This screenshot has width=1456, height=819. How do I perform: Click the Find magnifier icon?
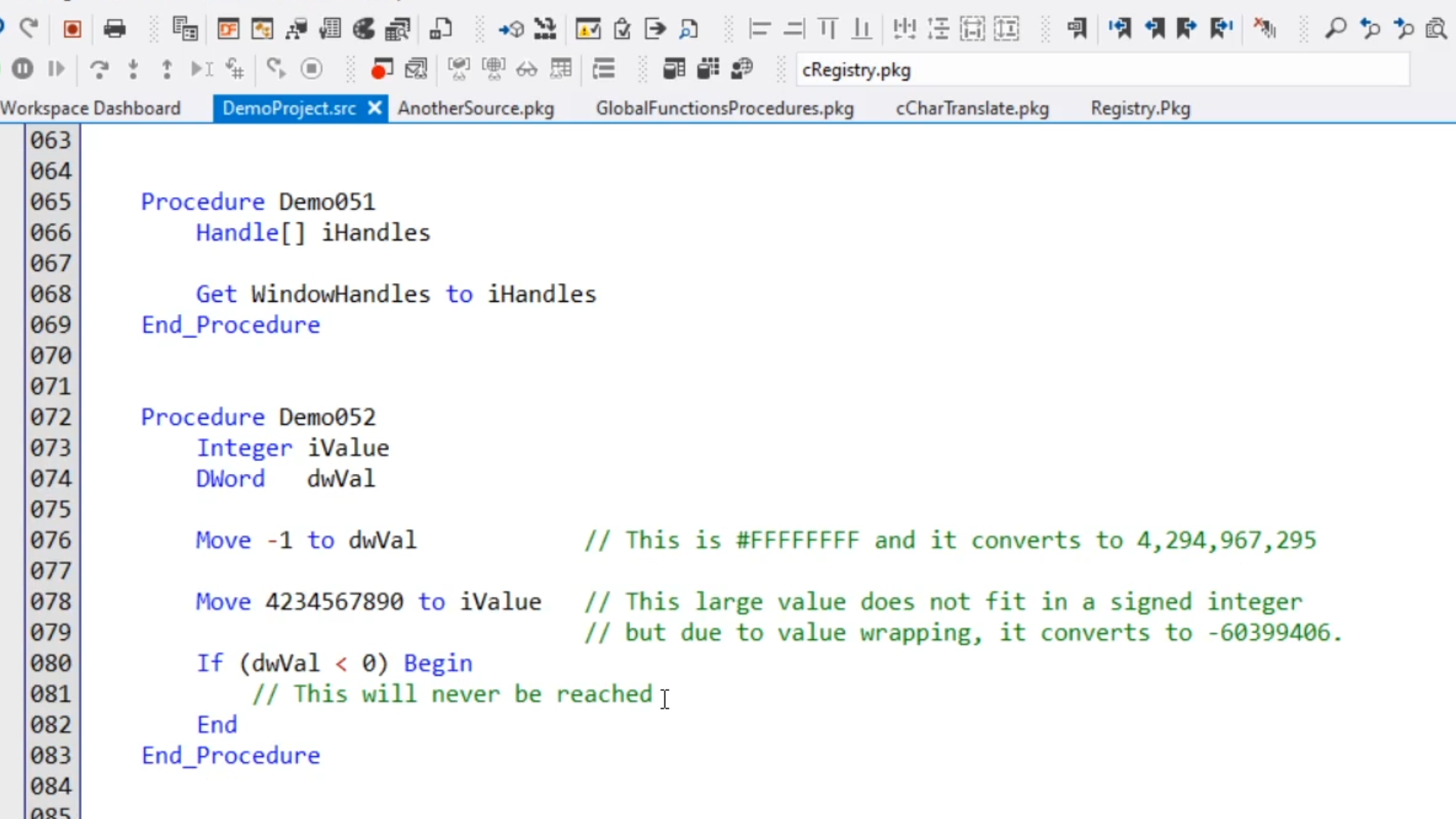coord(1335,30)
